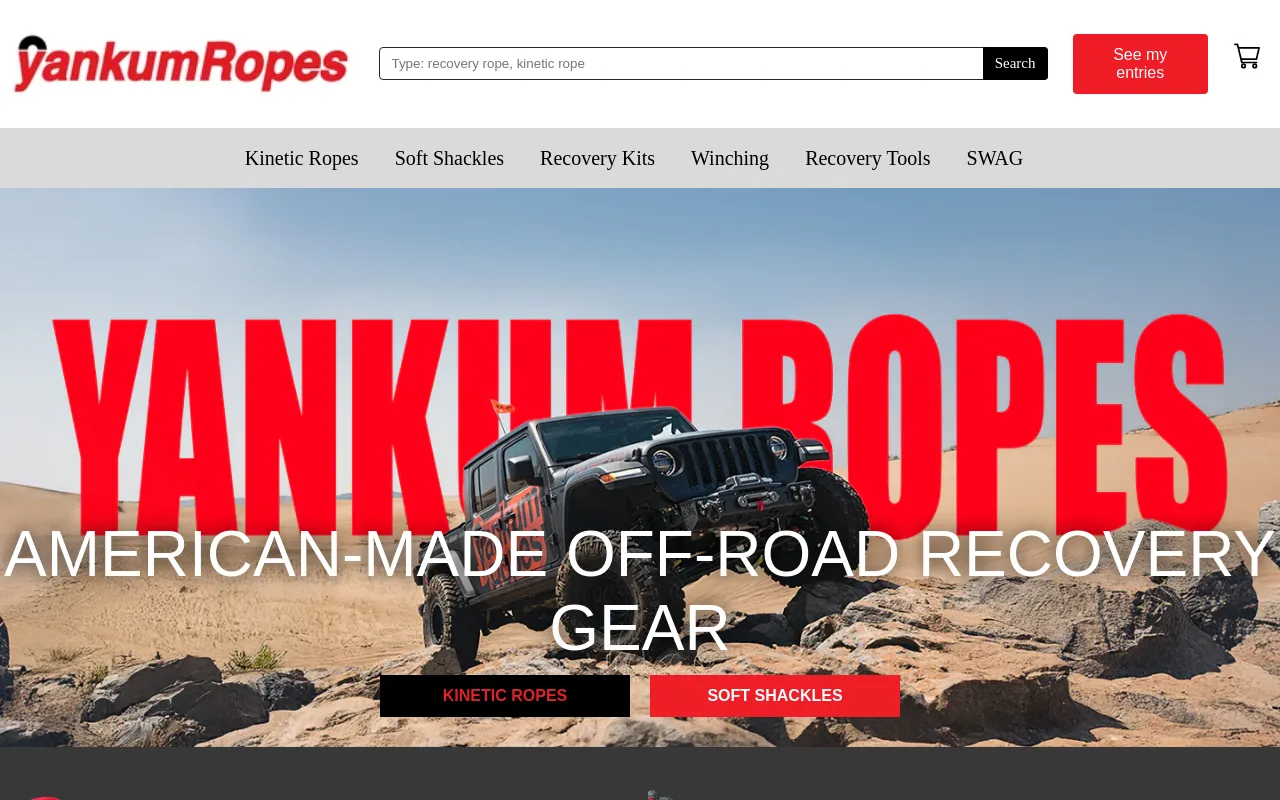This screenshot has height=800, width=1280.
Task: Open the Recovery Kits nav item
Action: point(597,158)
